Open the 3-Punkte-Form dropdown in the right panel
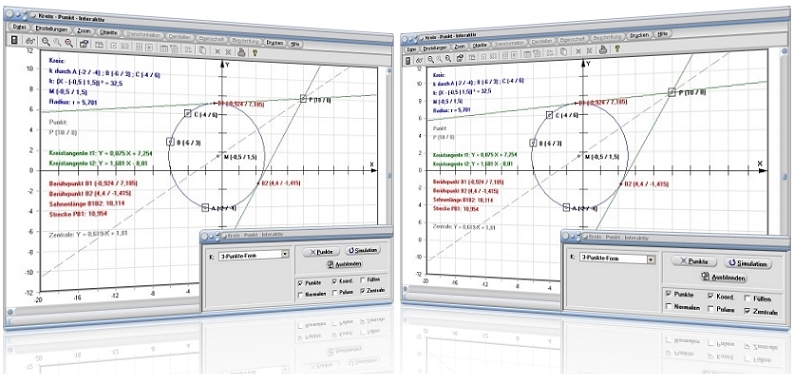The image size is (794, 374). (x=650, y=259)
